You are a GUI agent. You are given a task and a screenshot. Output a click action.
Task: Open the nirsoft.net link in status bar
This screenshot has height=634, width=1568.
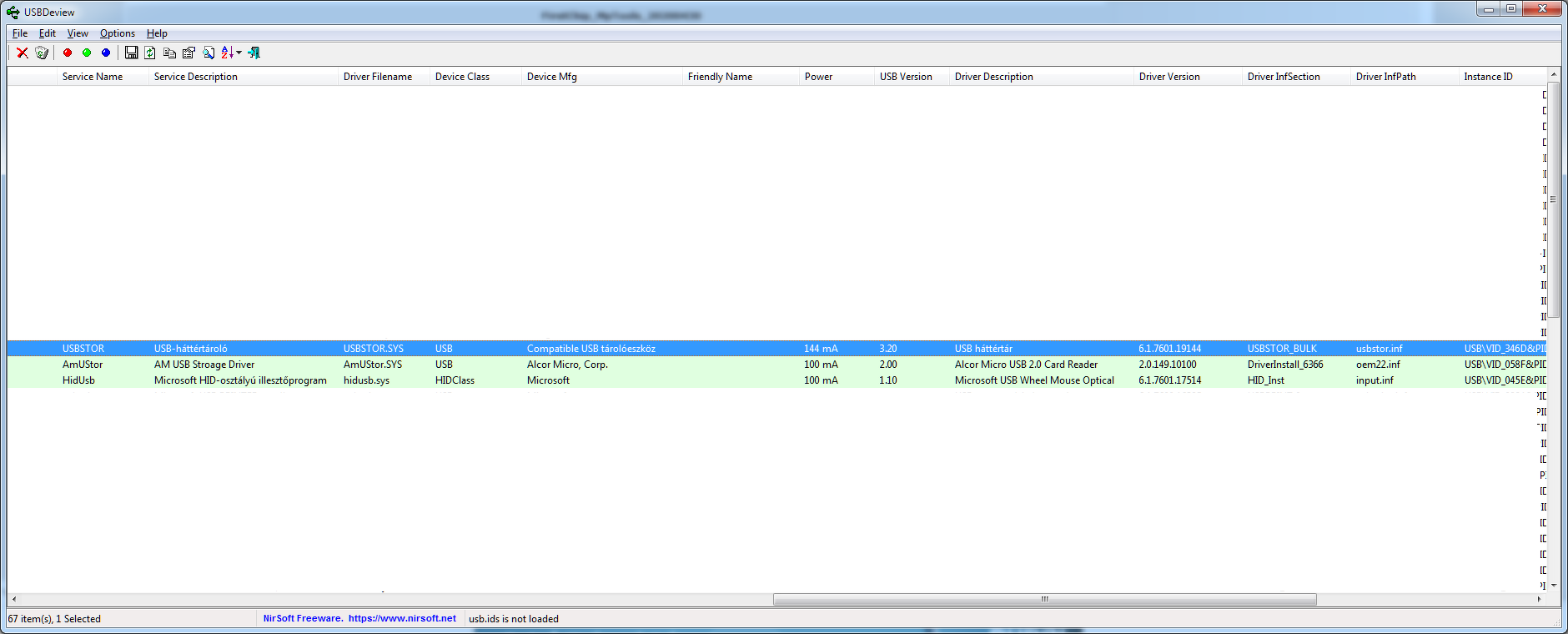tap(402, 618)
